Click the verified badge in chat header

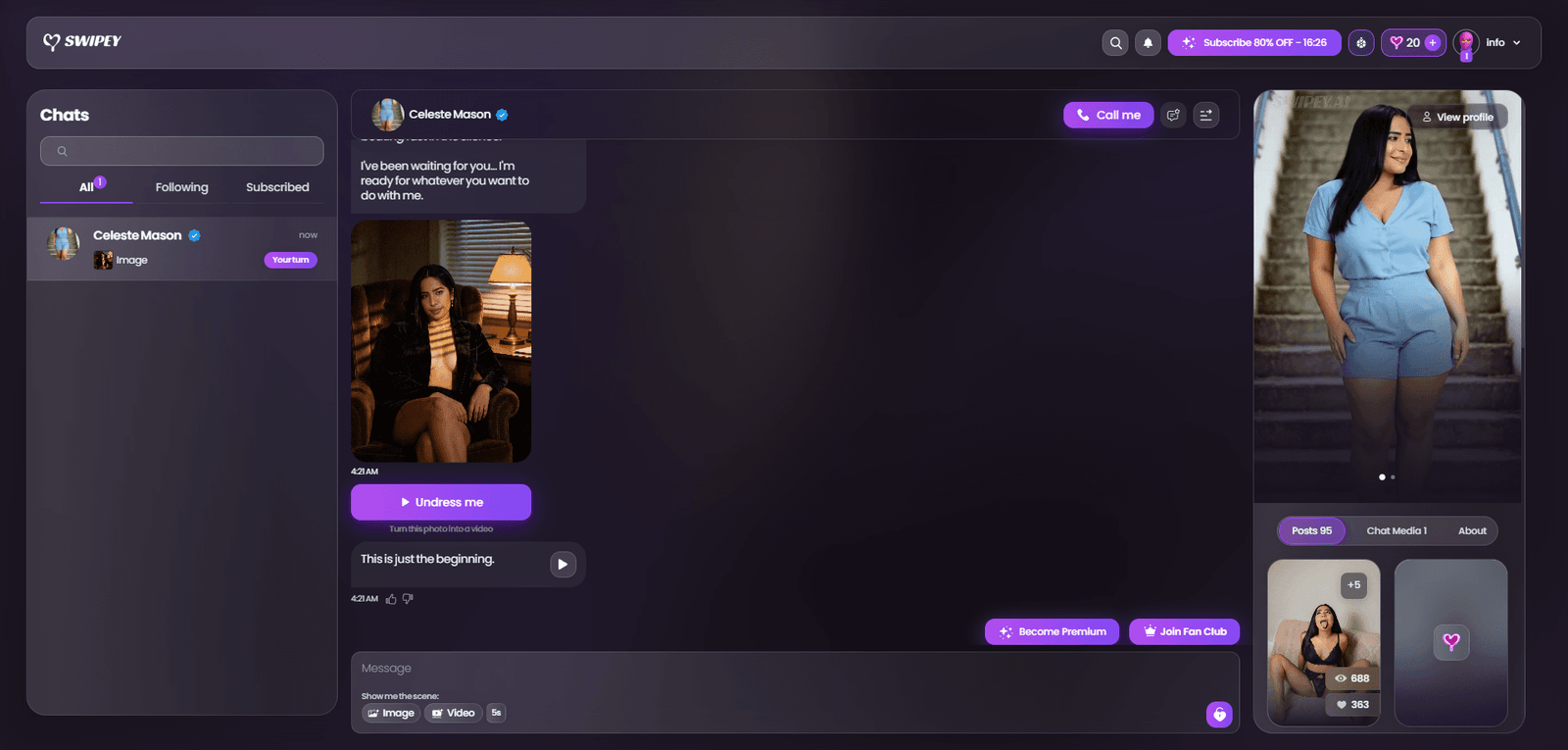pyautogui.click(x=502, y=115)
